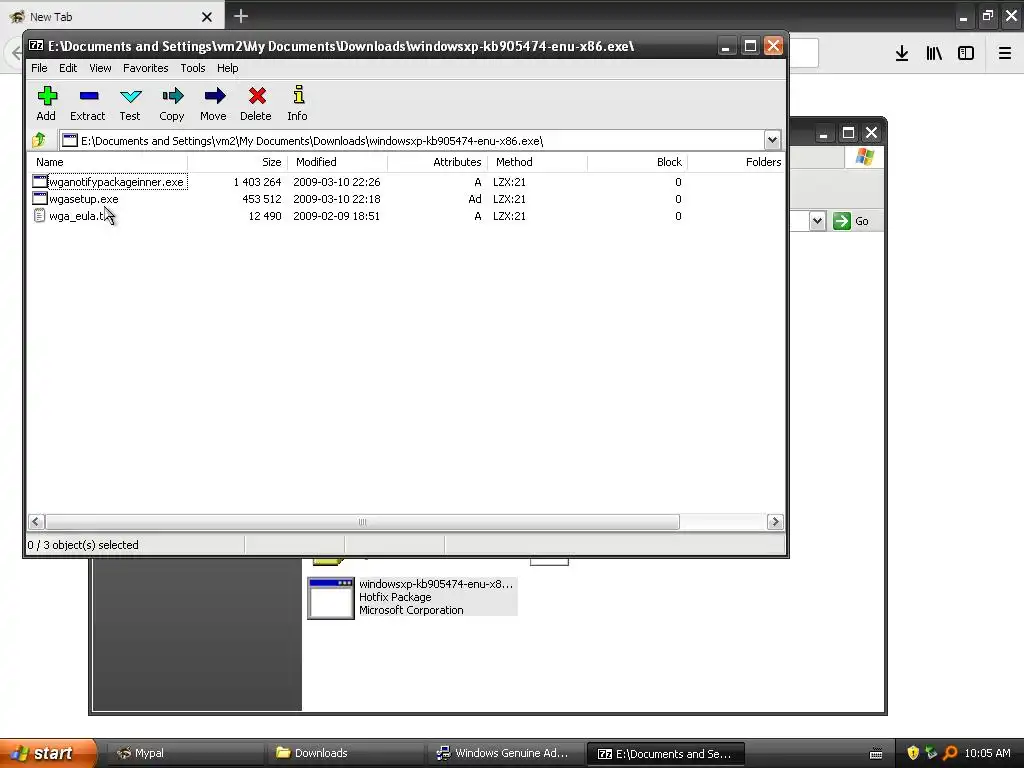Screen dimensions: 1024x768
Task: Run the Test archive tool
Action: tap(130, 103)
